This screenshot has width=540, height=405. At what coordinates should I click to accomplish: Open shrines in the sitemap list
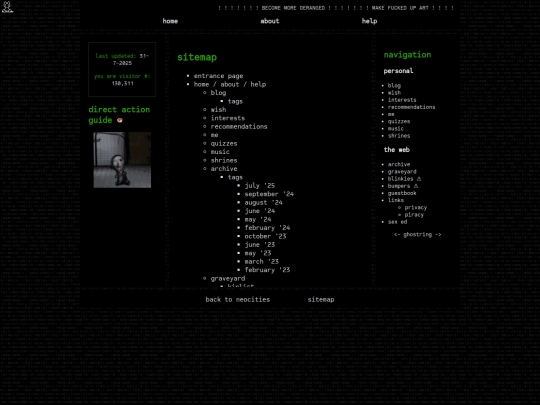tap(224, 160)
